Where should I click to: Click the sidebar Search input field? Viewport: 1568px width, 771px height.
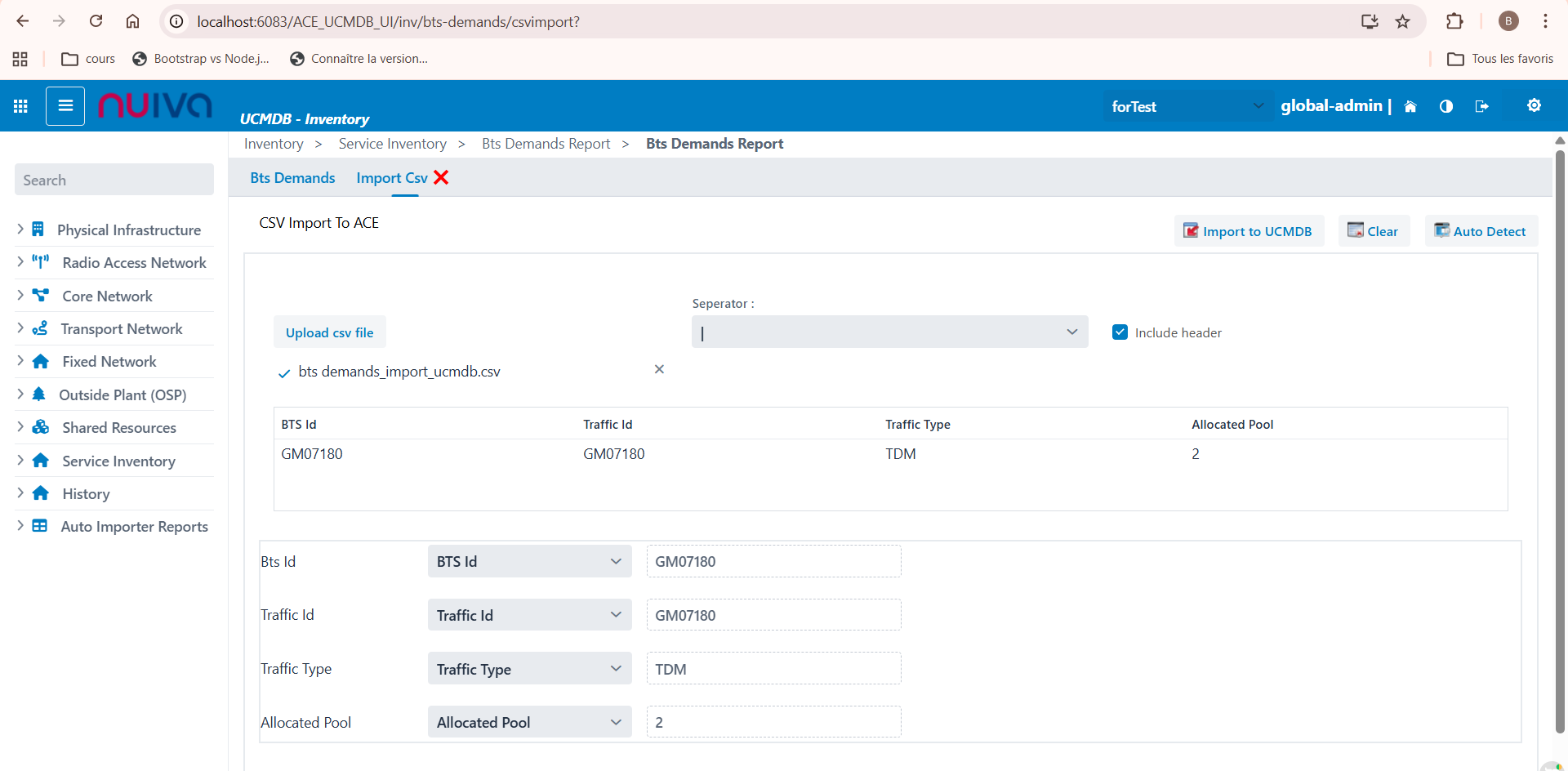pos(114,180)
